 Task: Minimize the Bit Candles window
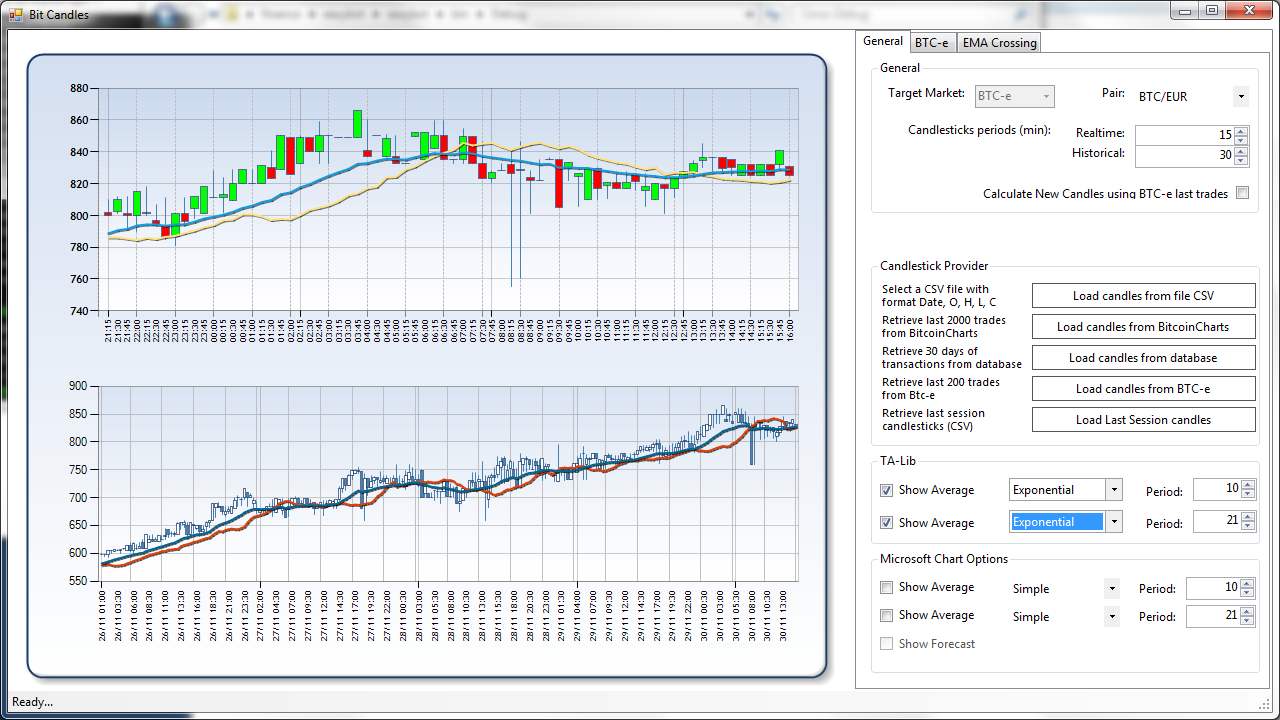[x=1186, y=10]
